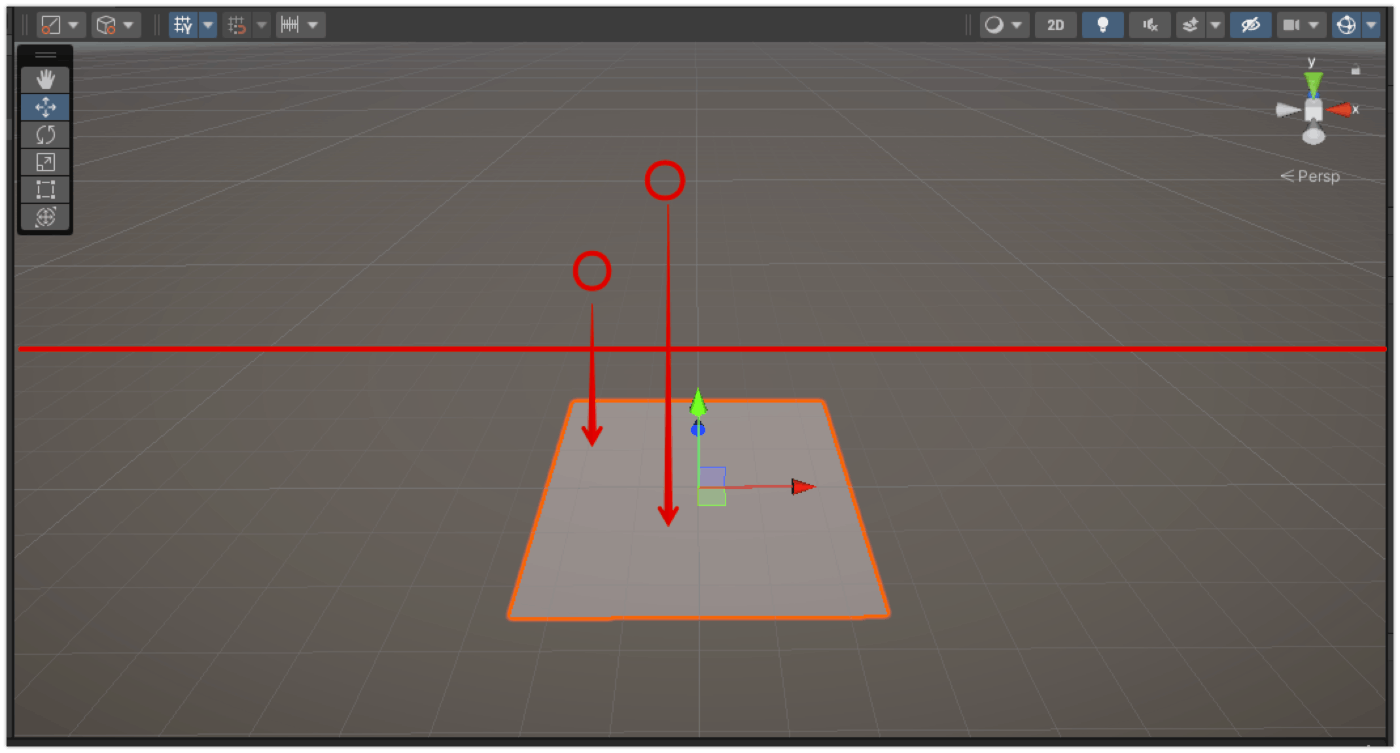Toggle the grid snapping button

pyautogui.click(x=237, y=25)
